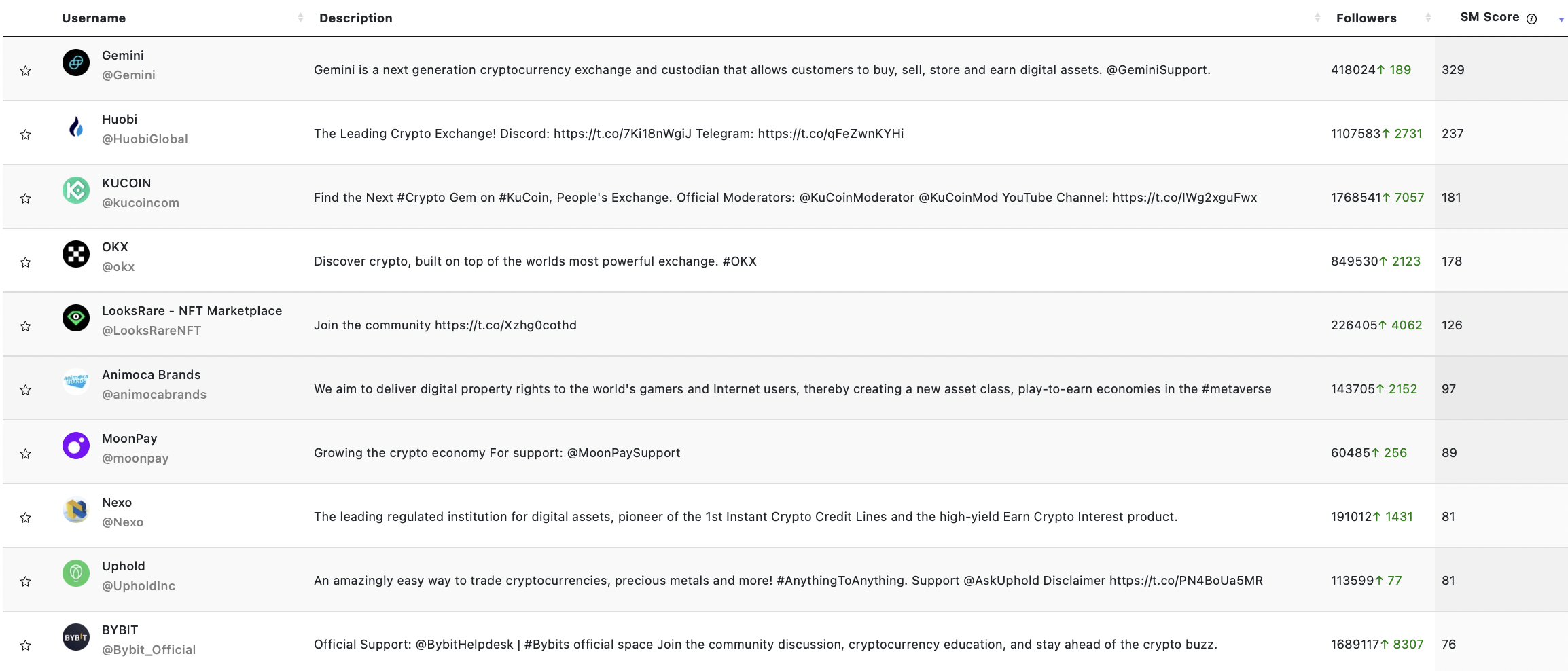Toggle favorite star for Gemini

tap(26, 71)
